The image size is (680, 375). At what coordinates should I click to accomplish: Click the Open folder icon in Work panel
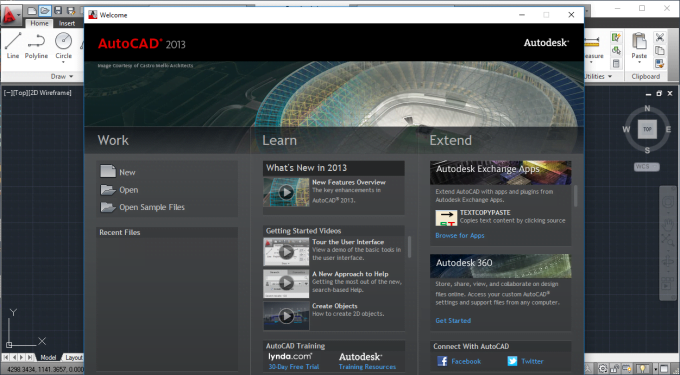108,189
